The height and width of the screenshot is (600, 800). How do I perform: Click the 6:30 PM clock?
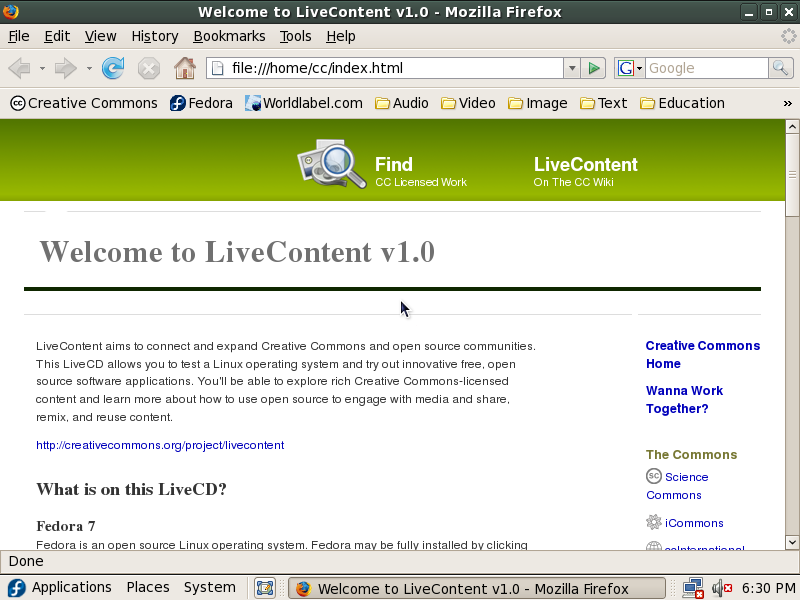[768, 588]
